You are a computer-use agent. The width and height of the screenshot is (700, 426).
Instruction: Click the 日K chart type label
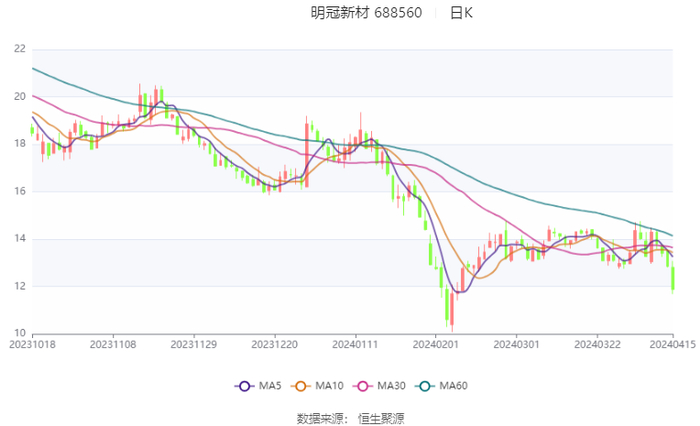point(461,13)
